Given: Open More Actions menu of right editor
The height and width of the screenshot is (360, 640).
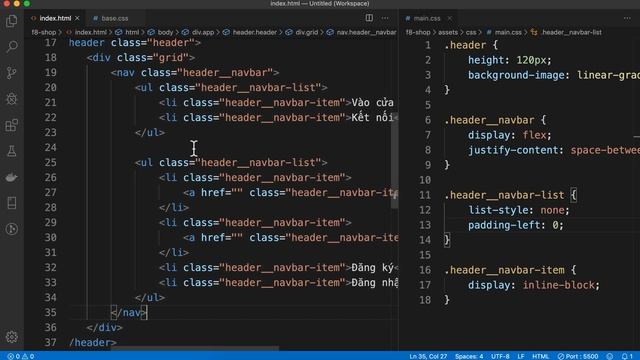Looking at the screenshot, I should pos(627,18).
